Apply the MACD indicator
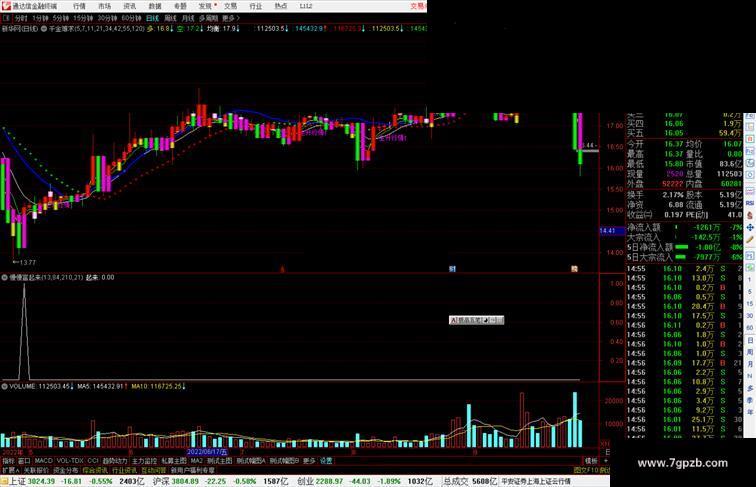 coord(43,461)
